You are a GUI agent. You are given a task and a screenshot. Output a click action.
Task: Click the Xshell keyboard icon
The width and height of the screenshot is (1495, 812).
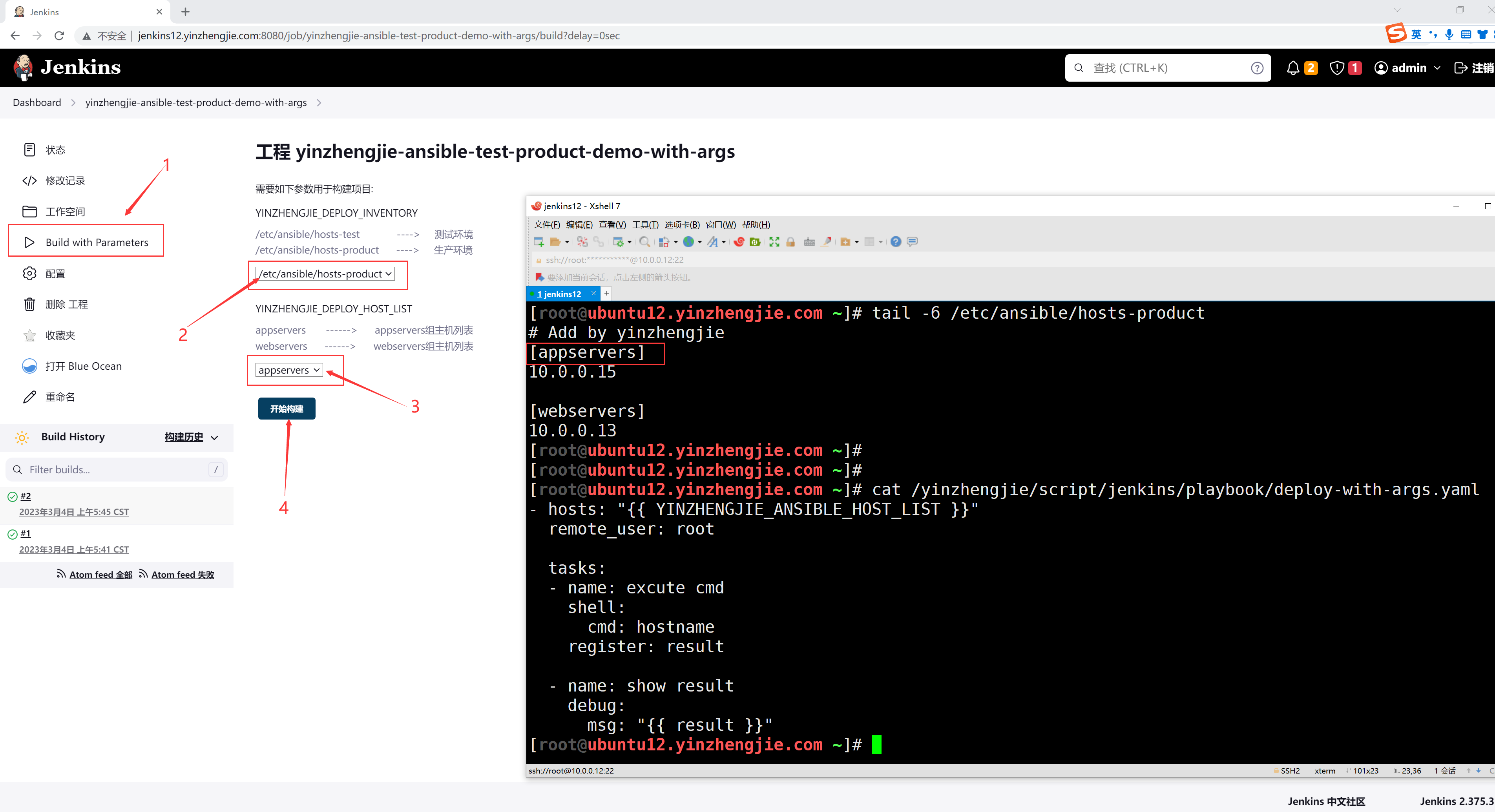810,242
